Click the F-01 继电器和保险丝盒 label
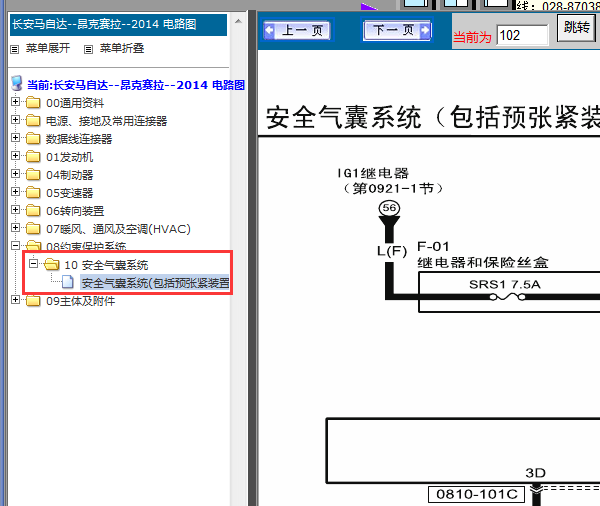The height and width of the screenshot is (506, 600). 483,254
